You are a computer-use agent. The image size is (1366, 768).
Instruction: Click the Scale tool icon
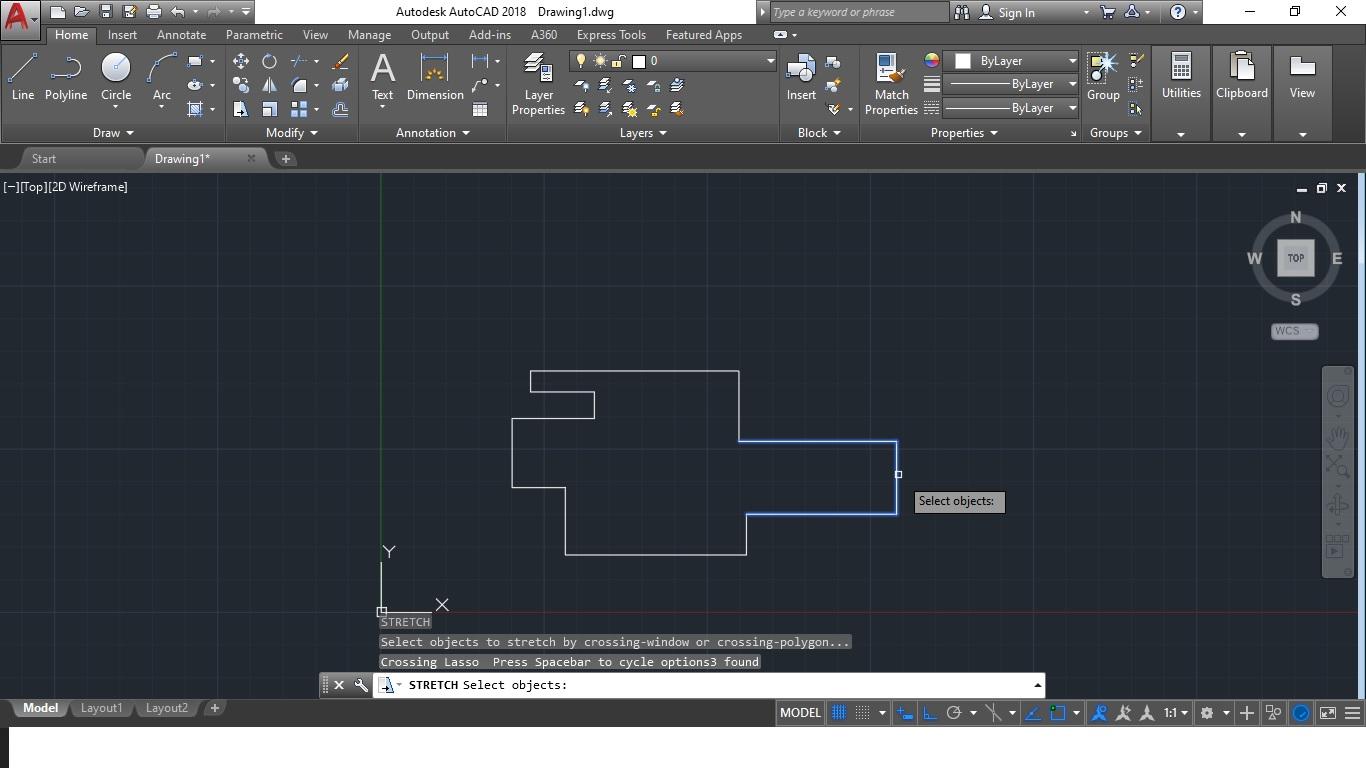click(269, 109)
